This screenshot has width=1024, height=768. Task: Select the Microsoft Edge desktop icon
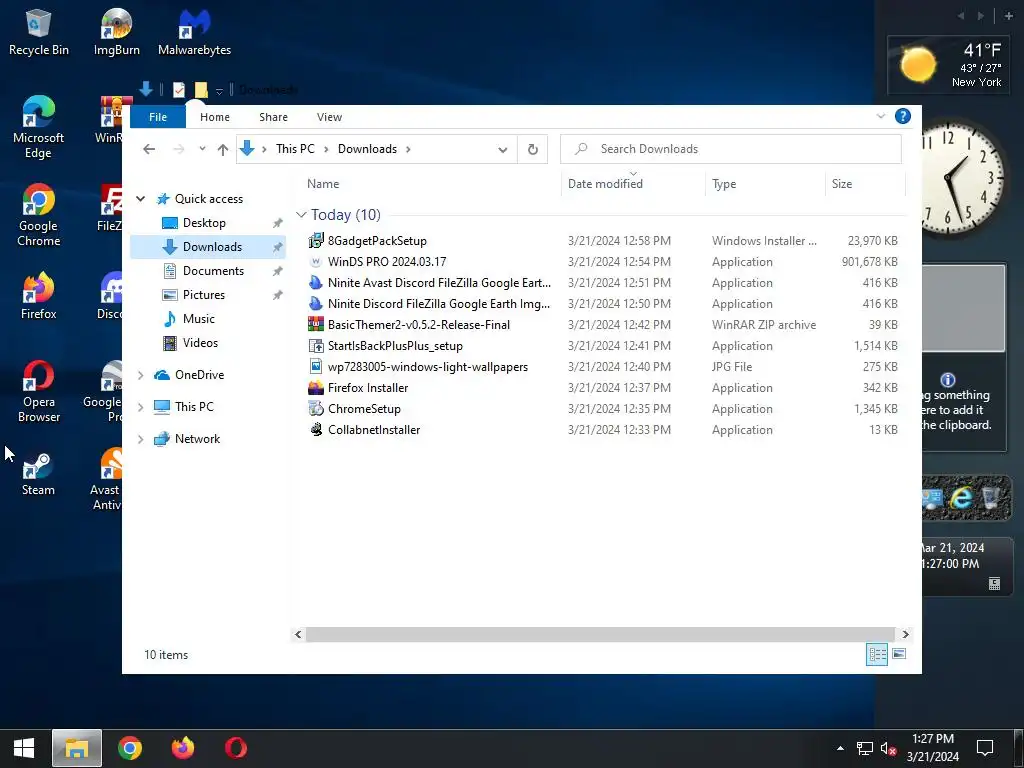(39, 127)
